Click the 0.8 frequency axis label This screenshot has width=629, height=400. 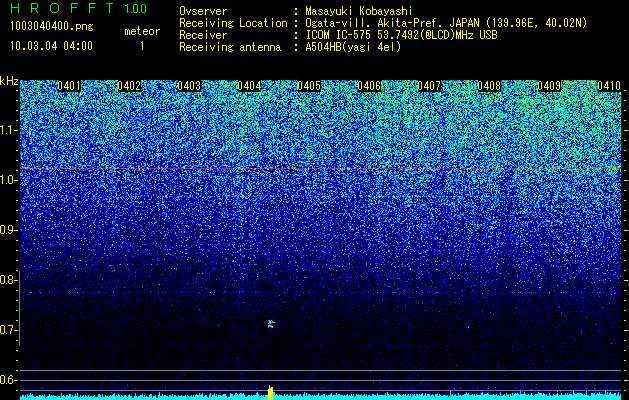(7, 280)
